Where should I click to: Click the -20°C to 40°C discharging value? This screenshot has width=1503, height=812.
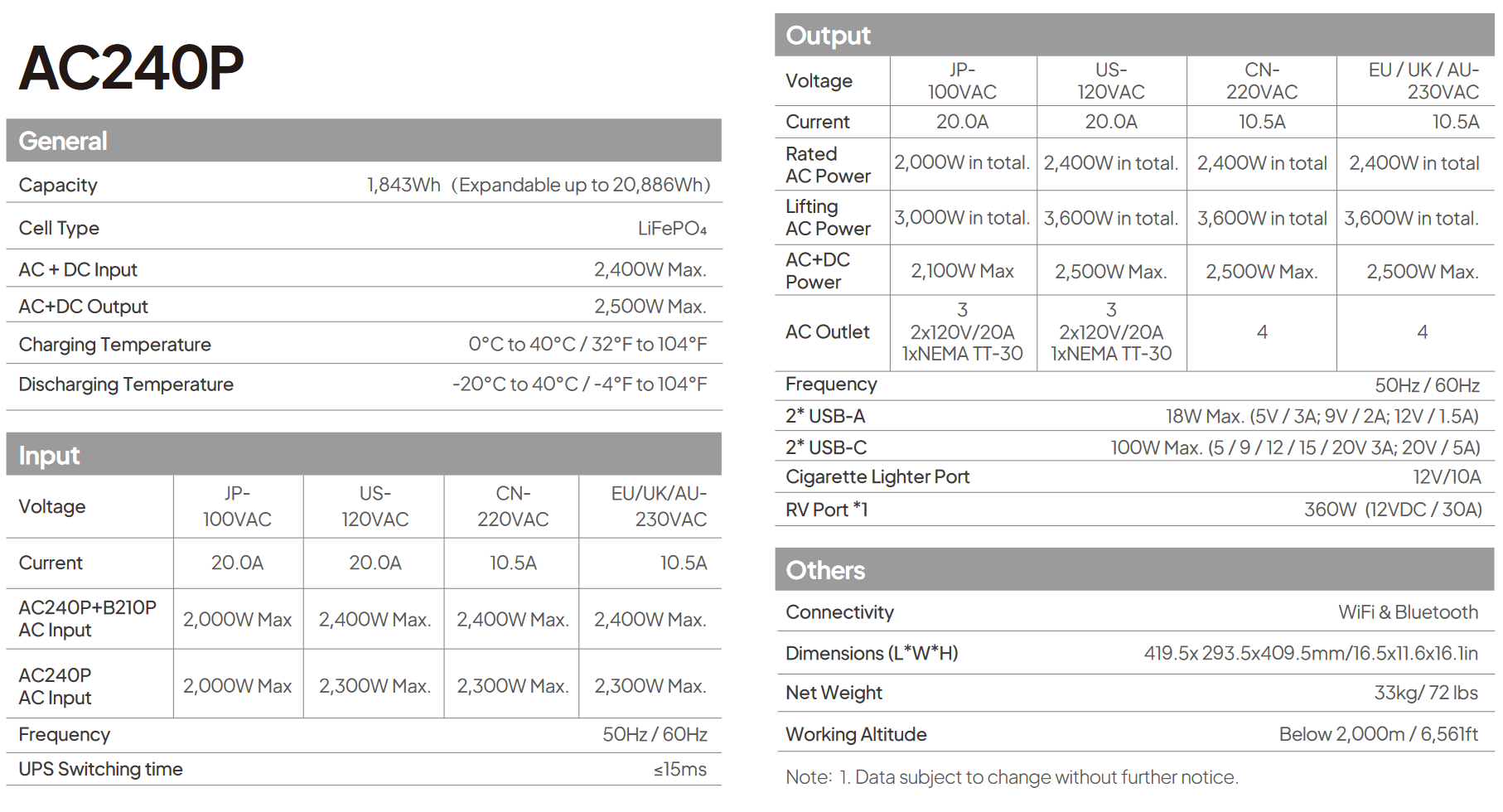(579, 384)
